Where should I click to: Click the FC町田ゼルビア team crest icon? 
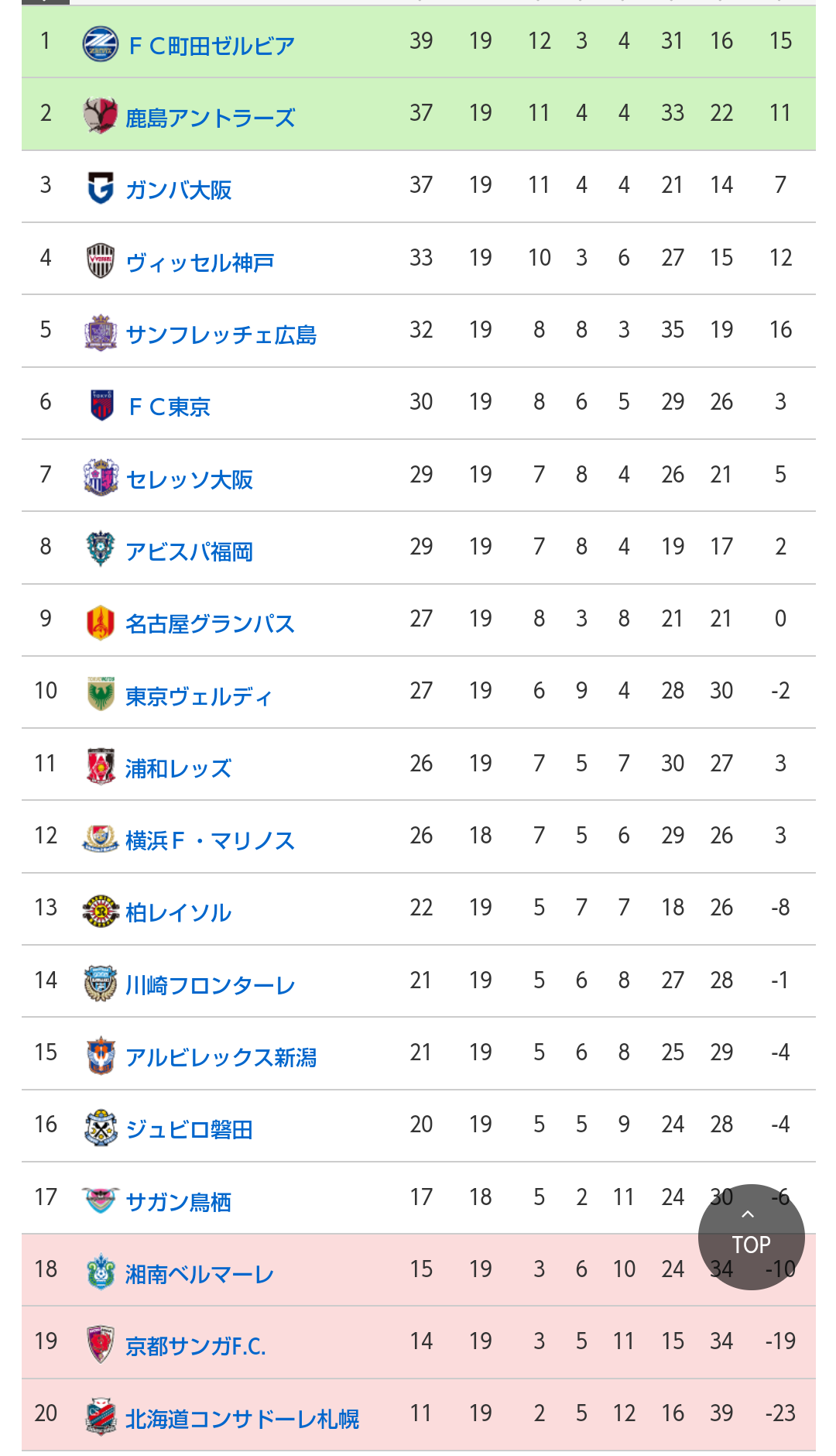(101, 44)
